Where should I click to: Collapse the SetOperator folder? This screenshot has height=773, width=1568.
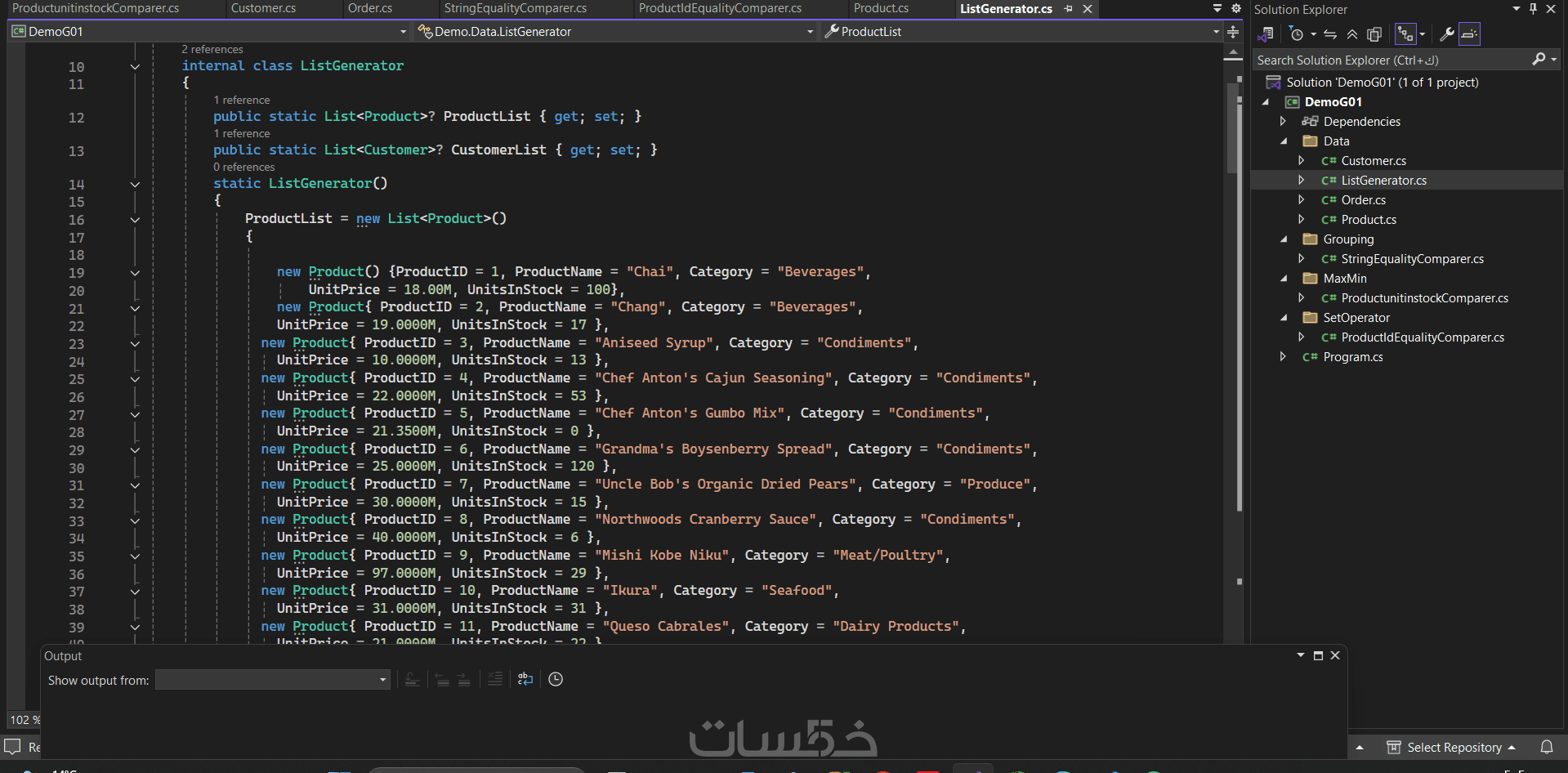[x=1283, y=318]
